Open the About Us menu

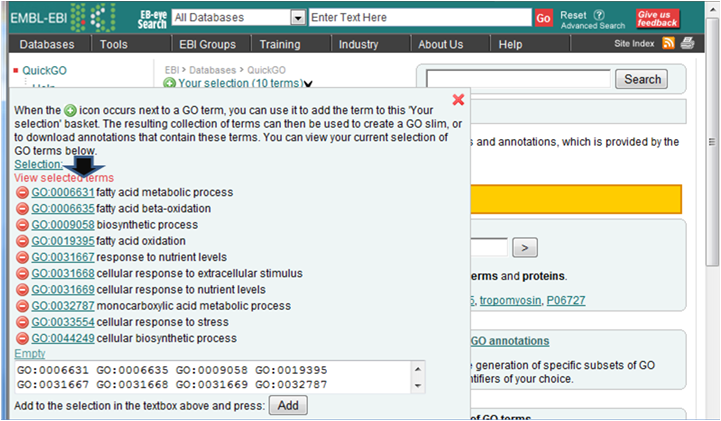[x=441, y=44]
